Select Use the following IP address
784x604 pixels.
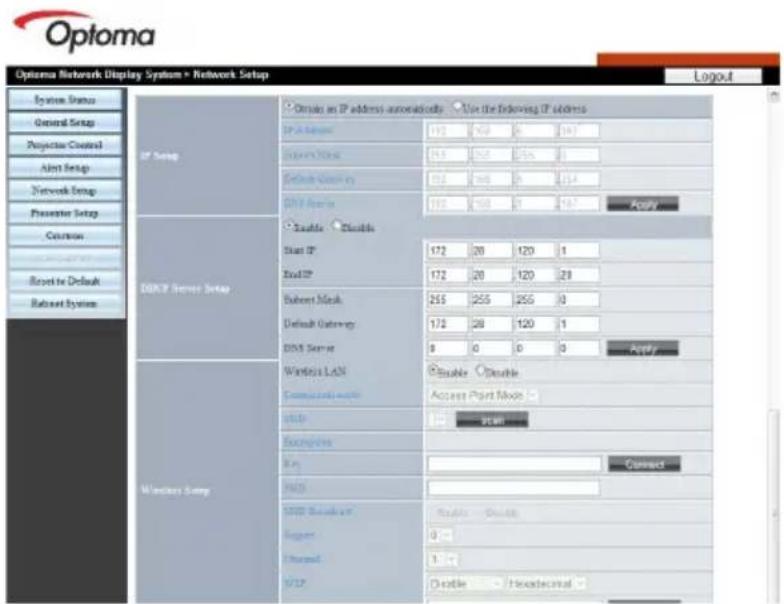[x=457, y=106]
